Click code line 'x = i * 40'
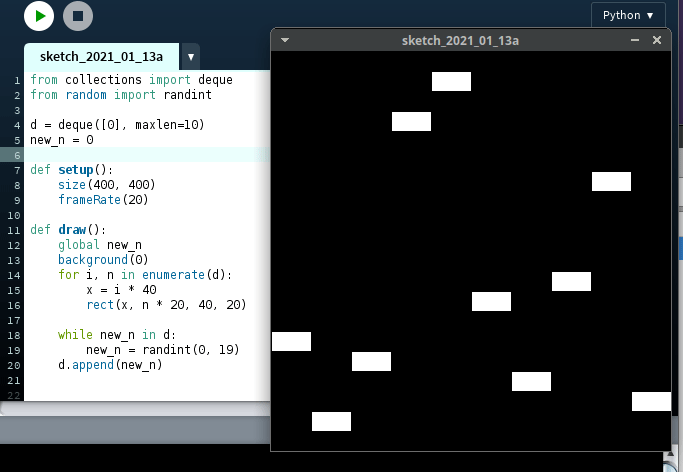The height and width of the screenshot is (472, 683). click(x=122, y=290)
